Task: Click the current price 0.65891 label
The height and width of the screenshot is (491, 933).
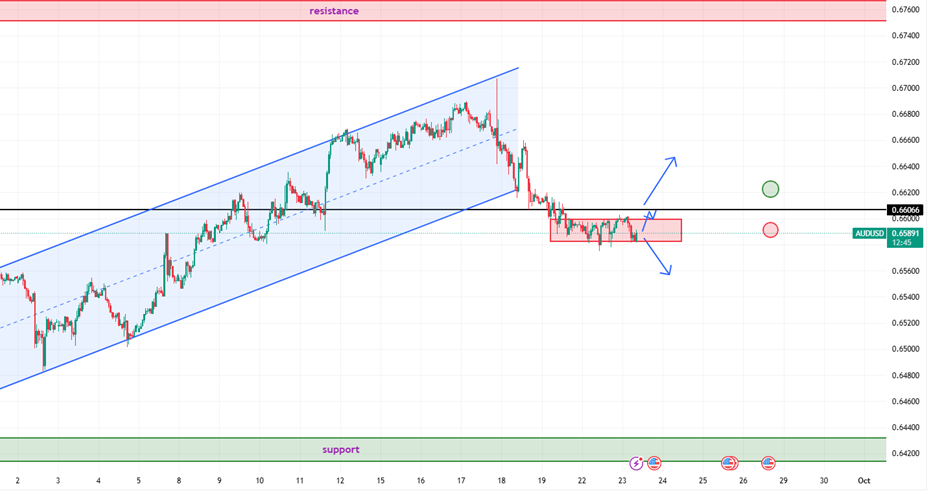Action: coord(904,233)
